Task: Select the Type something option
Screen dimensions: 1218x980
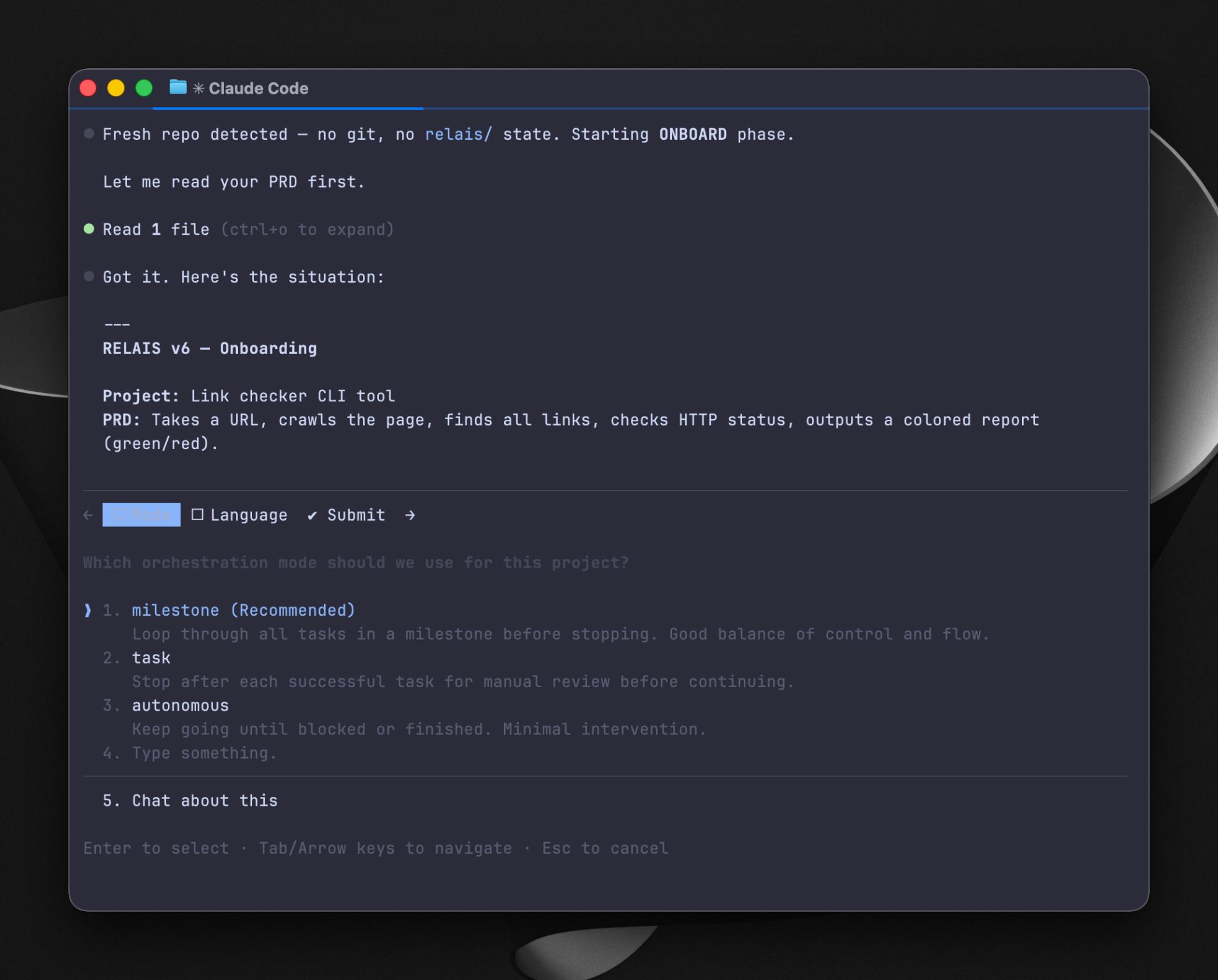Action: 204,753
